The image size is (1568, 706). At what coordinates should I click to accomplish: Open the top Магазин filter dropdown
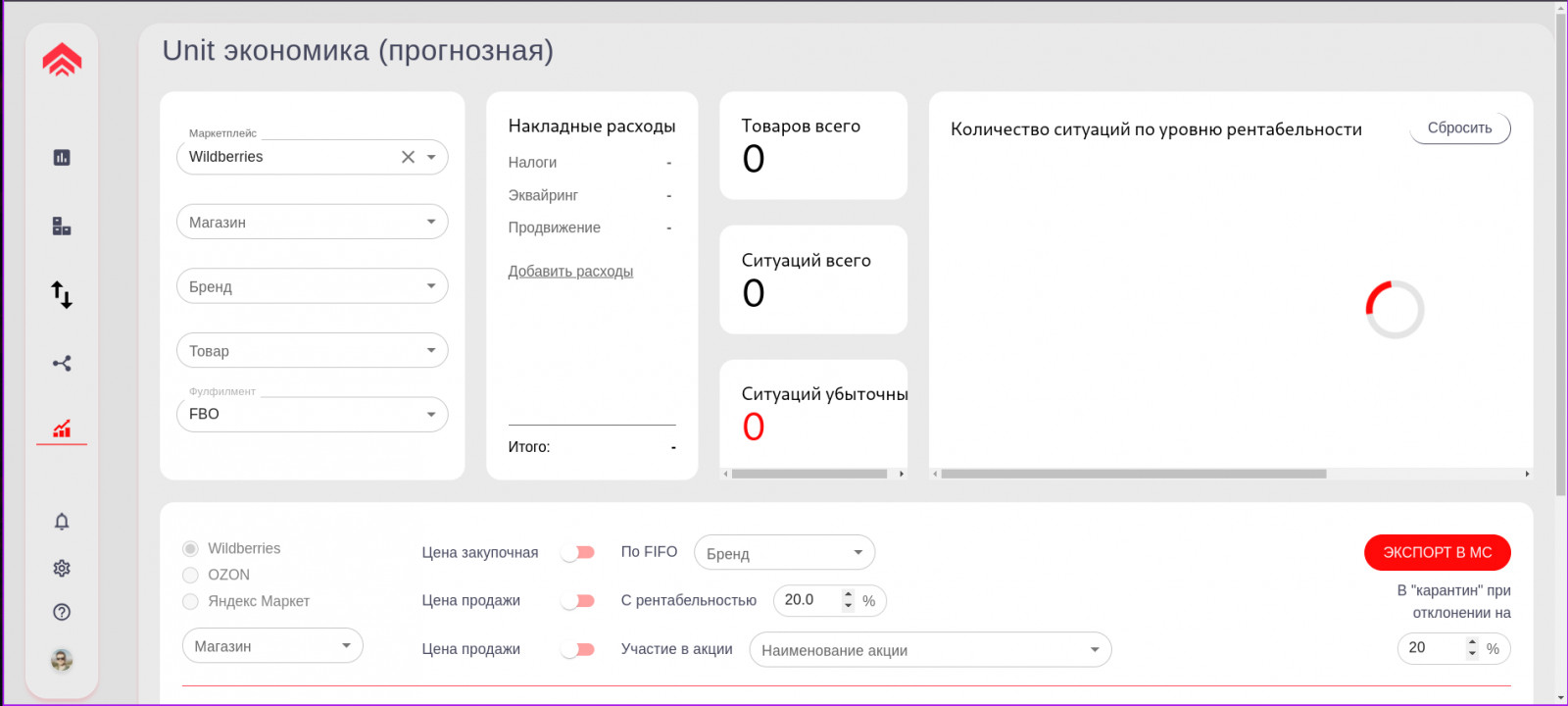(313, 222)
